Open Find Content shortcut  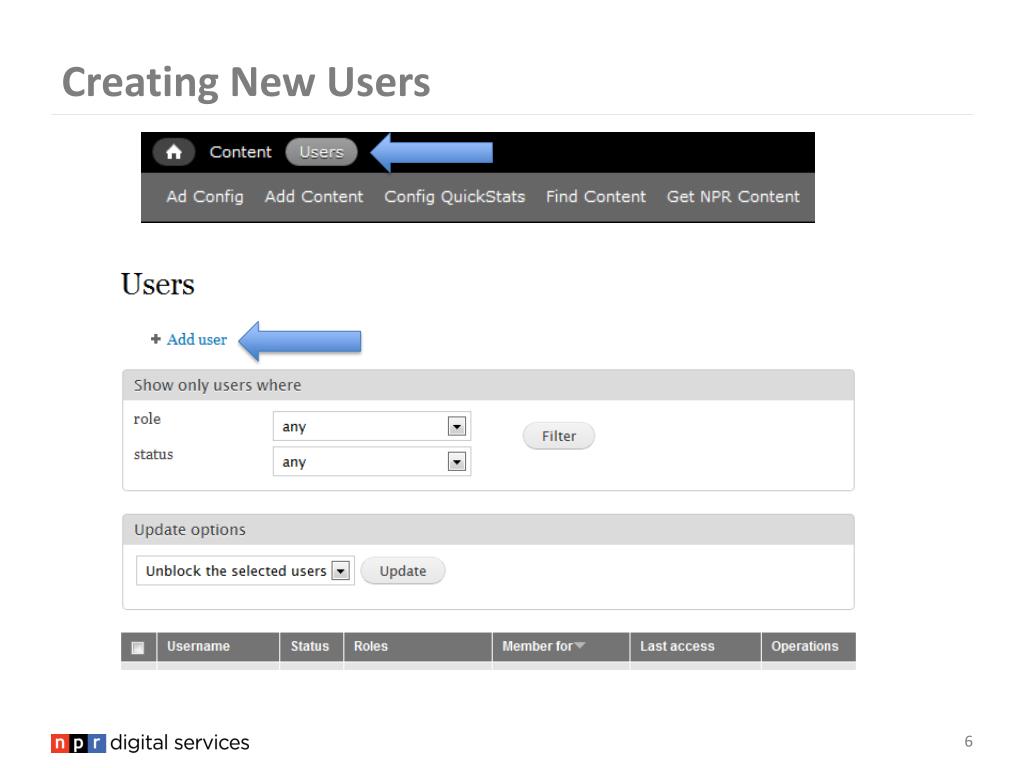click(x=596, y=197)
